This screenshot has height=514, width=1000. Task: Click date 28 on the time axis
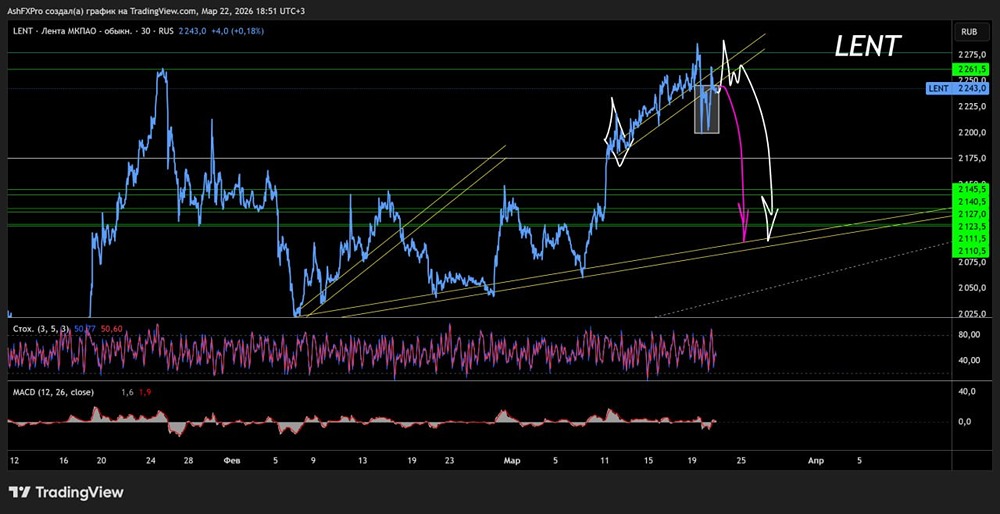coord(188,460)
